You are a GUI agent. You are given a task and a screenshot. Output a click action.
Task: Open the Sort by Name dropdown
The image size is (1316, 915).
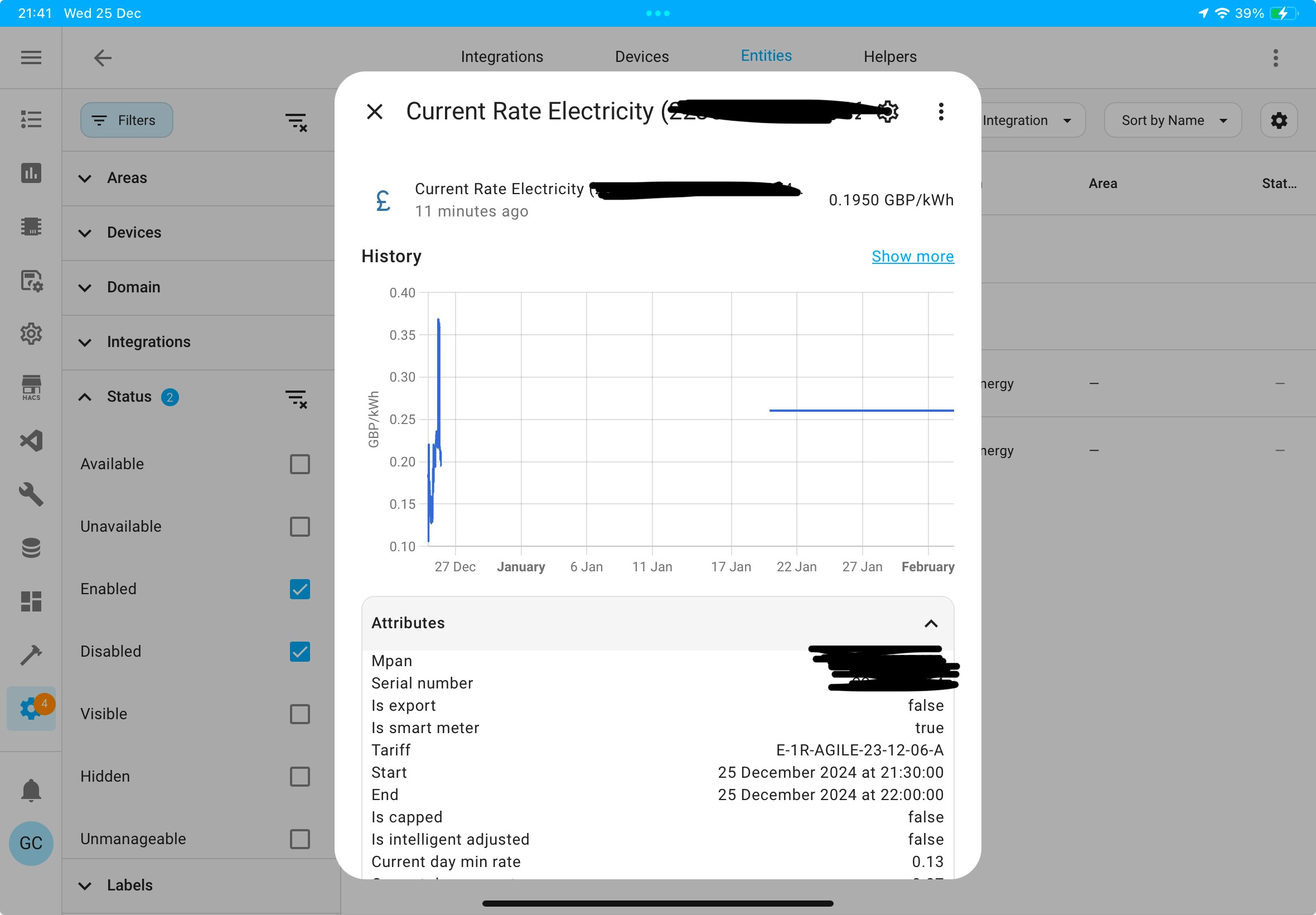pos(1173,121)
